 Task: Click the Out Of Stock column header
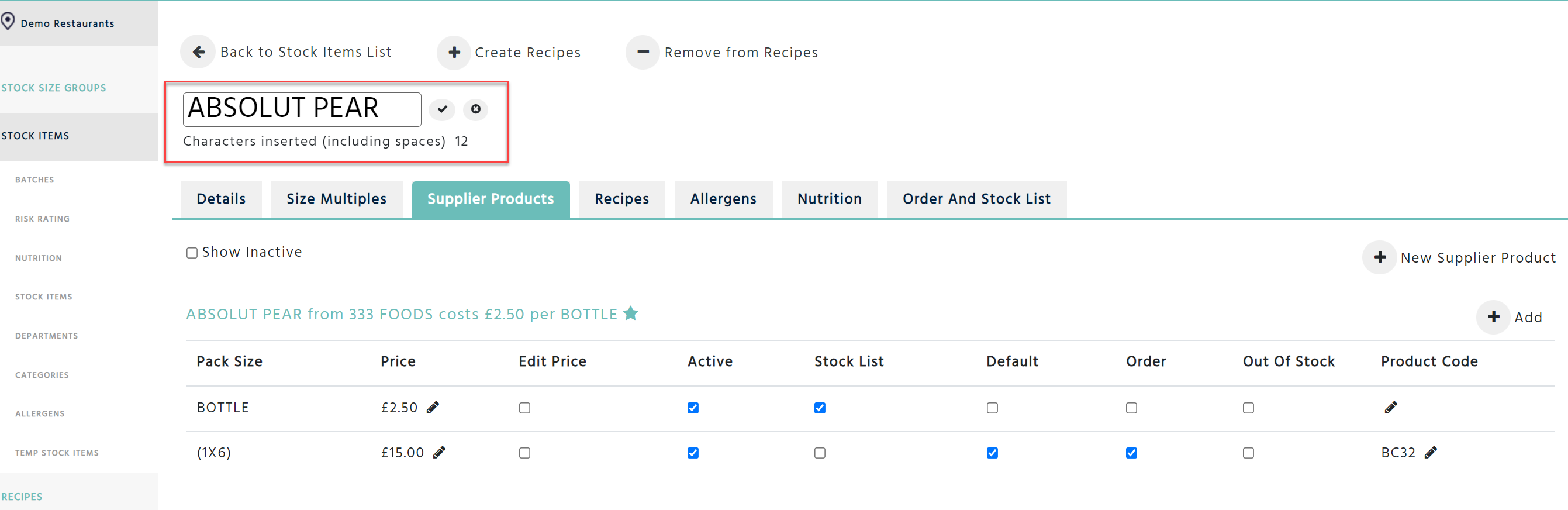(x=1289, y=361)
